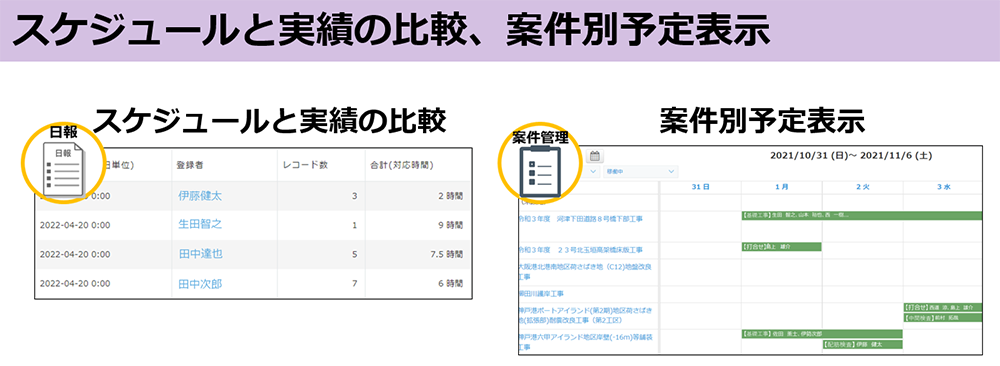Open registrant link 伊藤健太

tap(200, 196)
